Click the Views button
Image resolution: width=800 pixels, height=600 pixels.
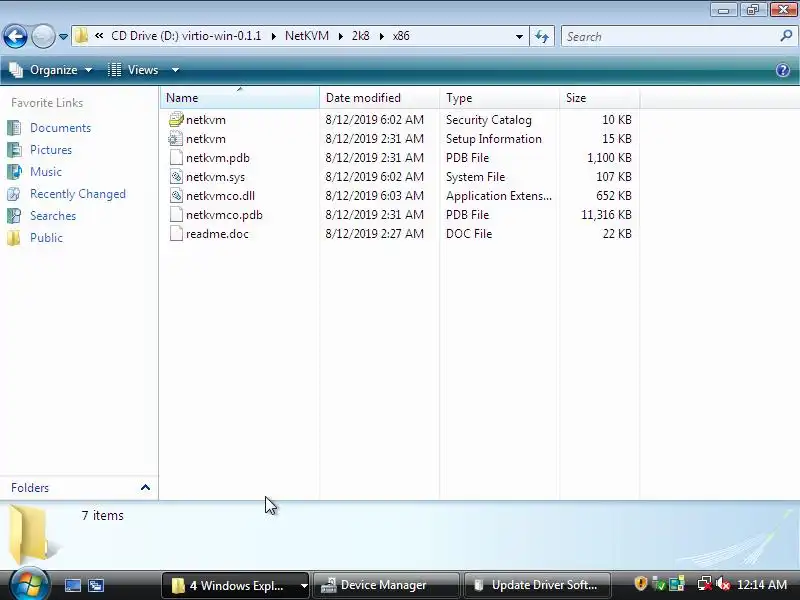point(133,70)
